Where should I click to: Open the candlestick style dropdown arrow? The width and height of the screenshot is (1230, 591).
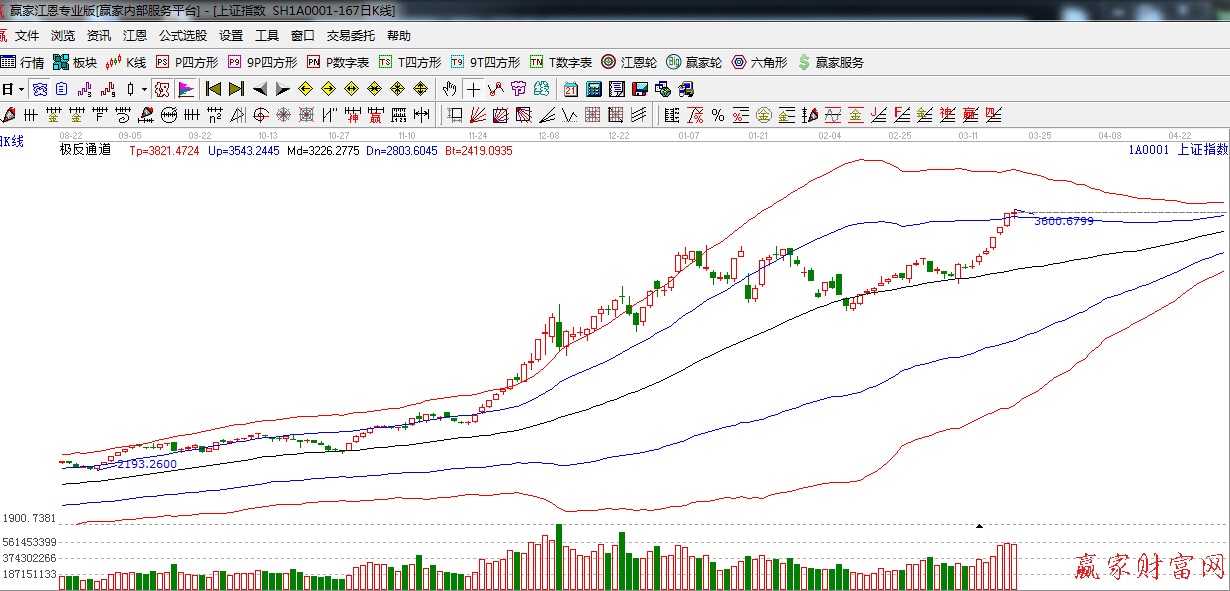click(144, 89)
